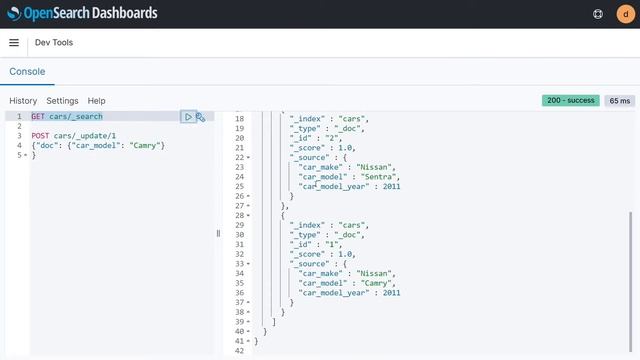Click line number 42 in output gutter
Viewport: 640px width, 360px height.
point(240,351)
